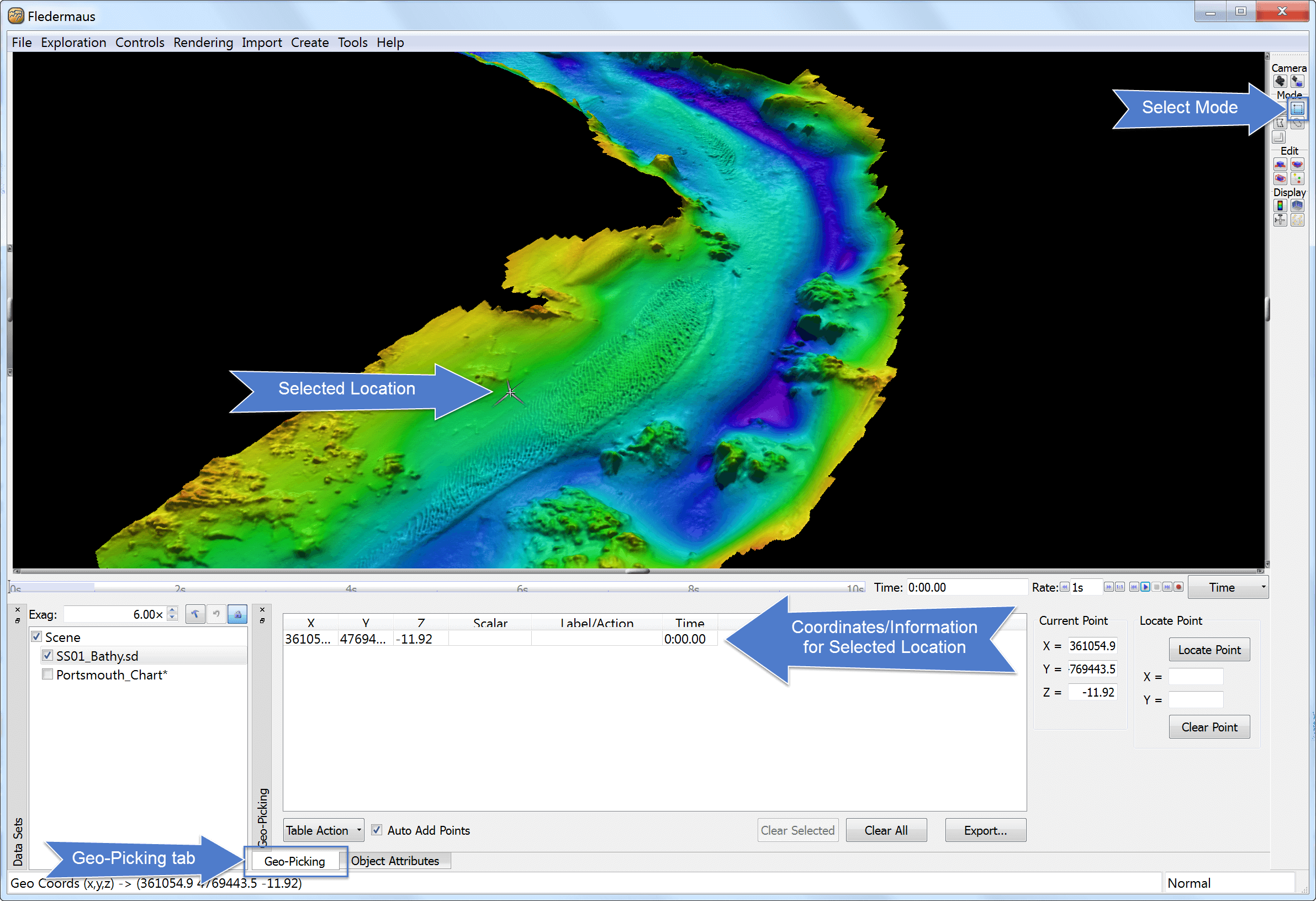The height and width of the screenshot is (901, 1316).
Task: Toggle Scene visibility checkbox
Action: [35, 636]
